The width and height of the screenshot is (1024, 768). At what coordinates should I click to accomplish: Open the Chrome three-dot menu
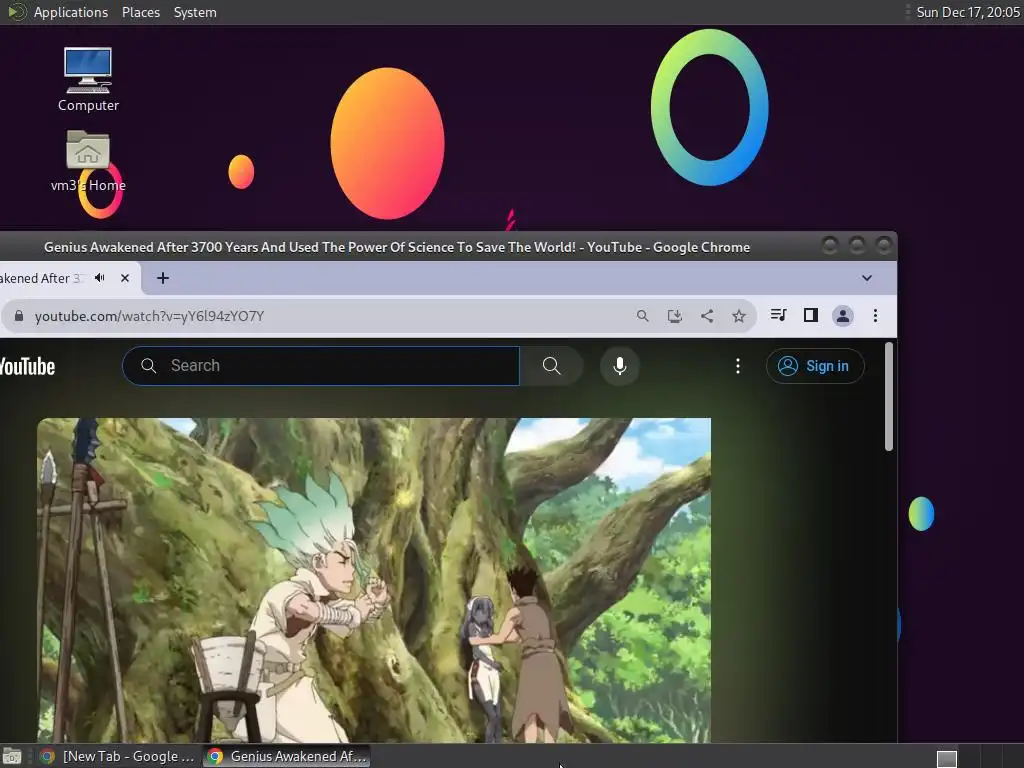(875, 316)
